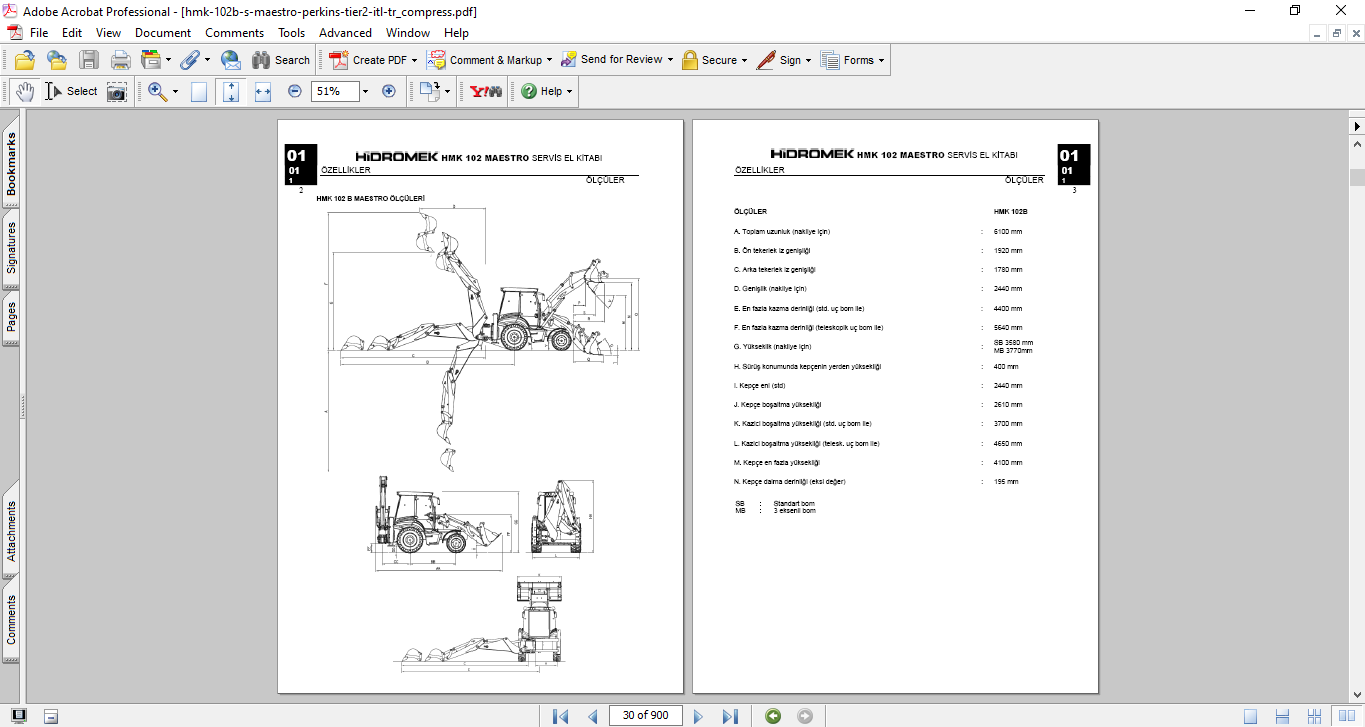Activate the Snapshot camera tool
The height and width of the screenshot is (727, 1365).
click(x=117, y=91)
